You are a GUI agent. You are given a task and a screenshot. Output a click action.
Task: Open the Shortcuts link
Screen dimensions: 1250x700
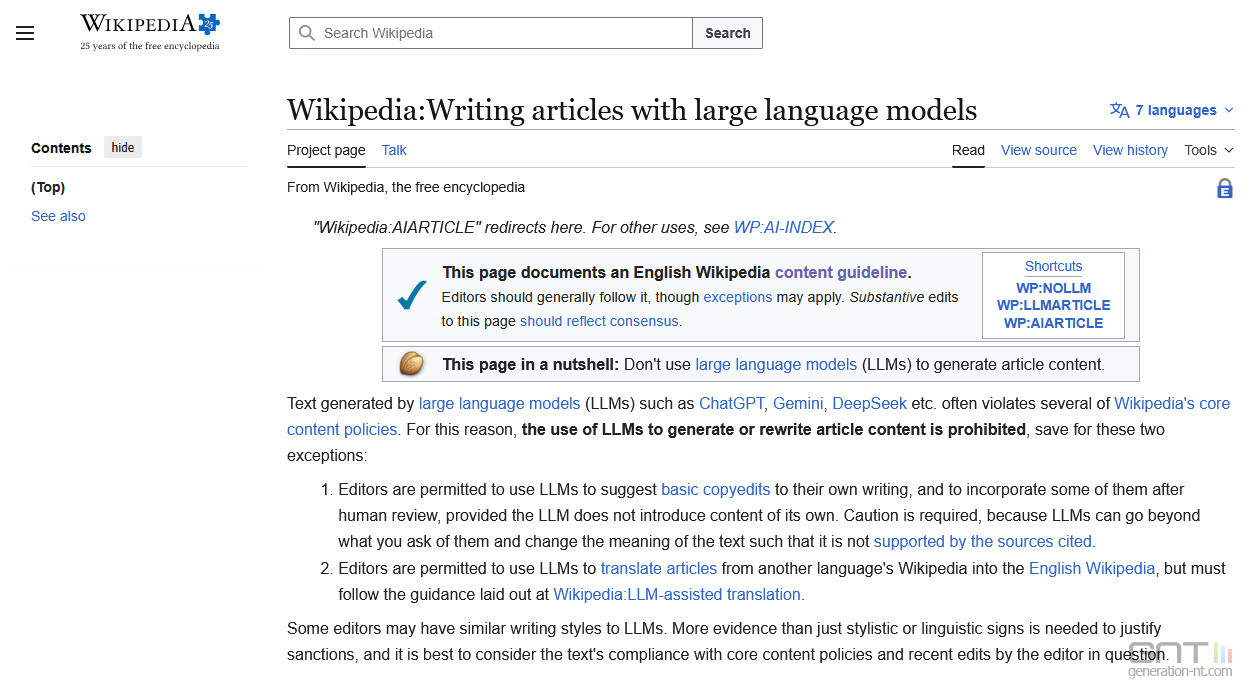tap(1053, 266)
